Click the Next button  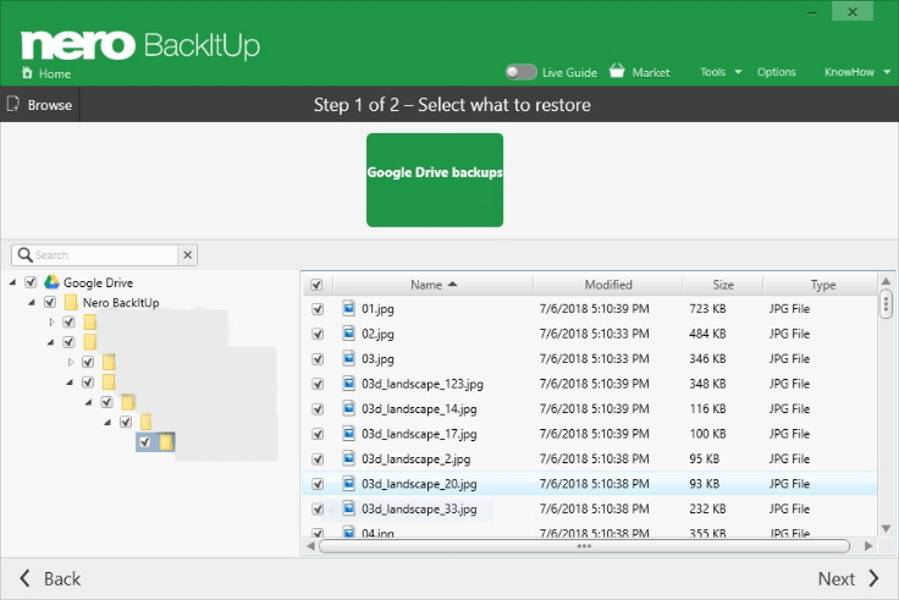[848, 578]
